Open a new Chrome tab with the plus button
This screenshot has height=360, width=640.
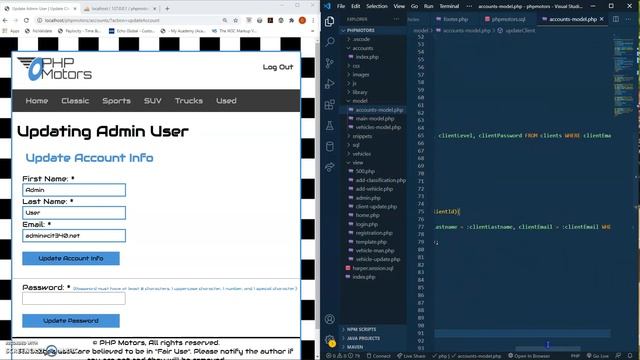pos(167,8)
